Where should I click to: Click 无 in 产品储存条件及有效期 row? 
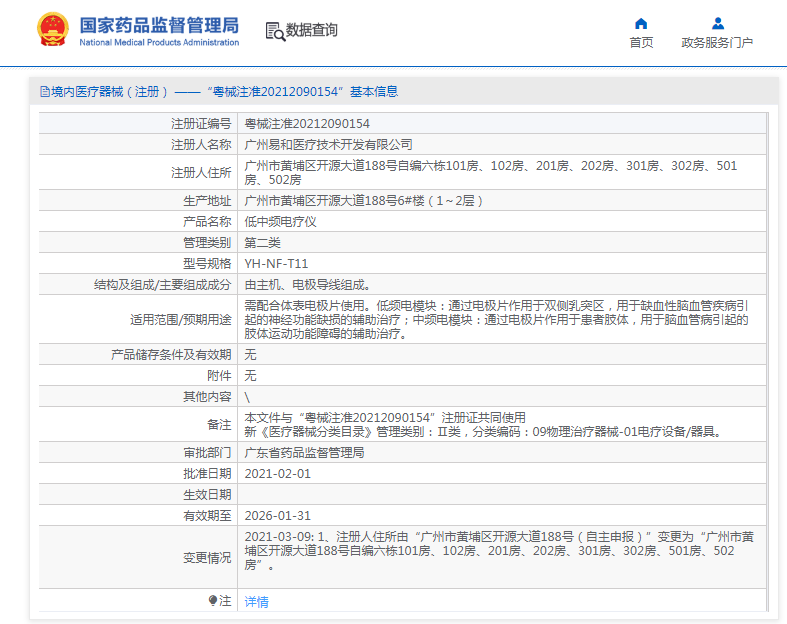tap(250, 355)
